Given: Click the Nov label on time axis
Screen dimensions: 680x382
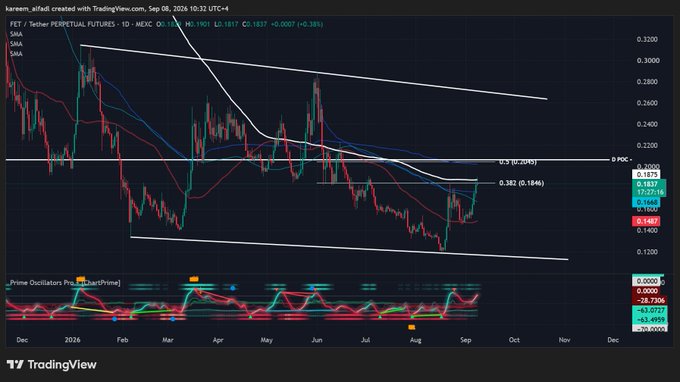Looking at the screenshot, I should (x=564, y=340).
